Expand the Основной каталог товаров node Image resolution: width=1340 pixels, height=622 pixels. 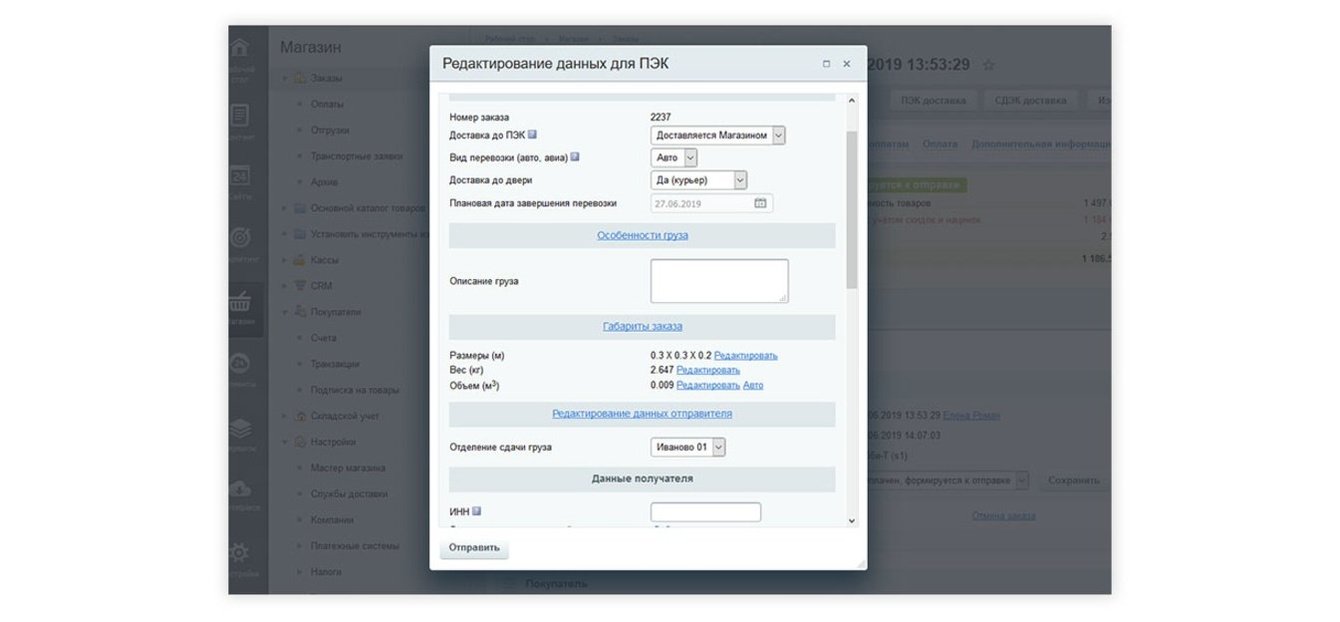pyautogui.click(x=284, y=208)
